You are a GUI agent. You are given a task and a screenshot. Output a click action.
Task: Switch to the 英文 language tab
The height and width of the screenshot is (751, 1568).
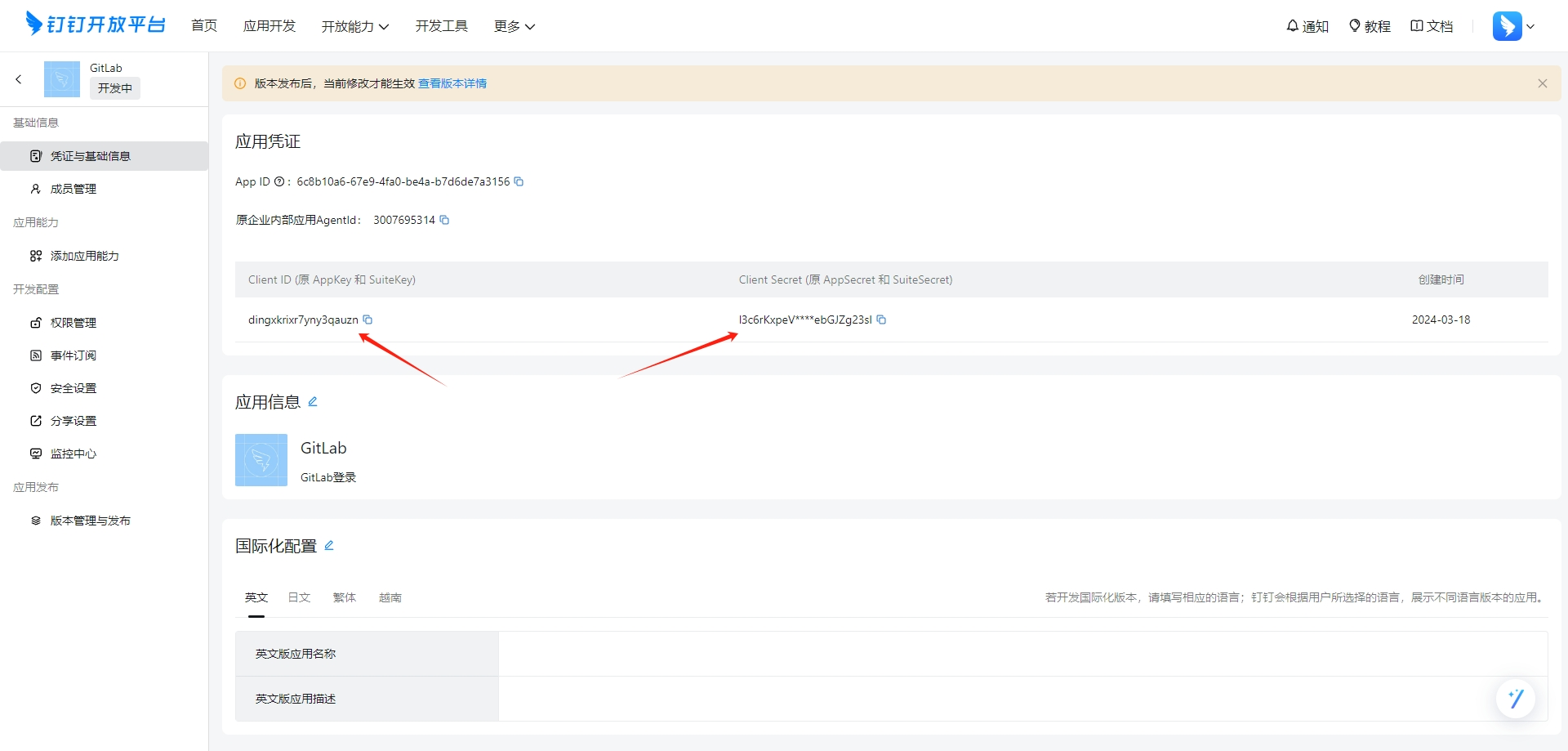(256, 597)
